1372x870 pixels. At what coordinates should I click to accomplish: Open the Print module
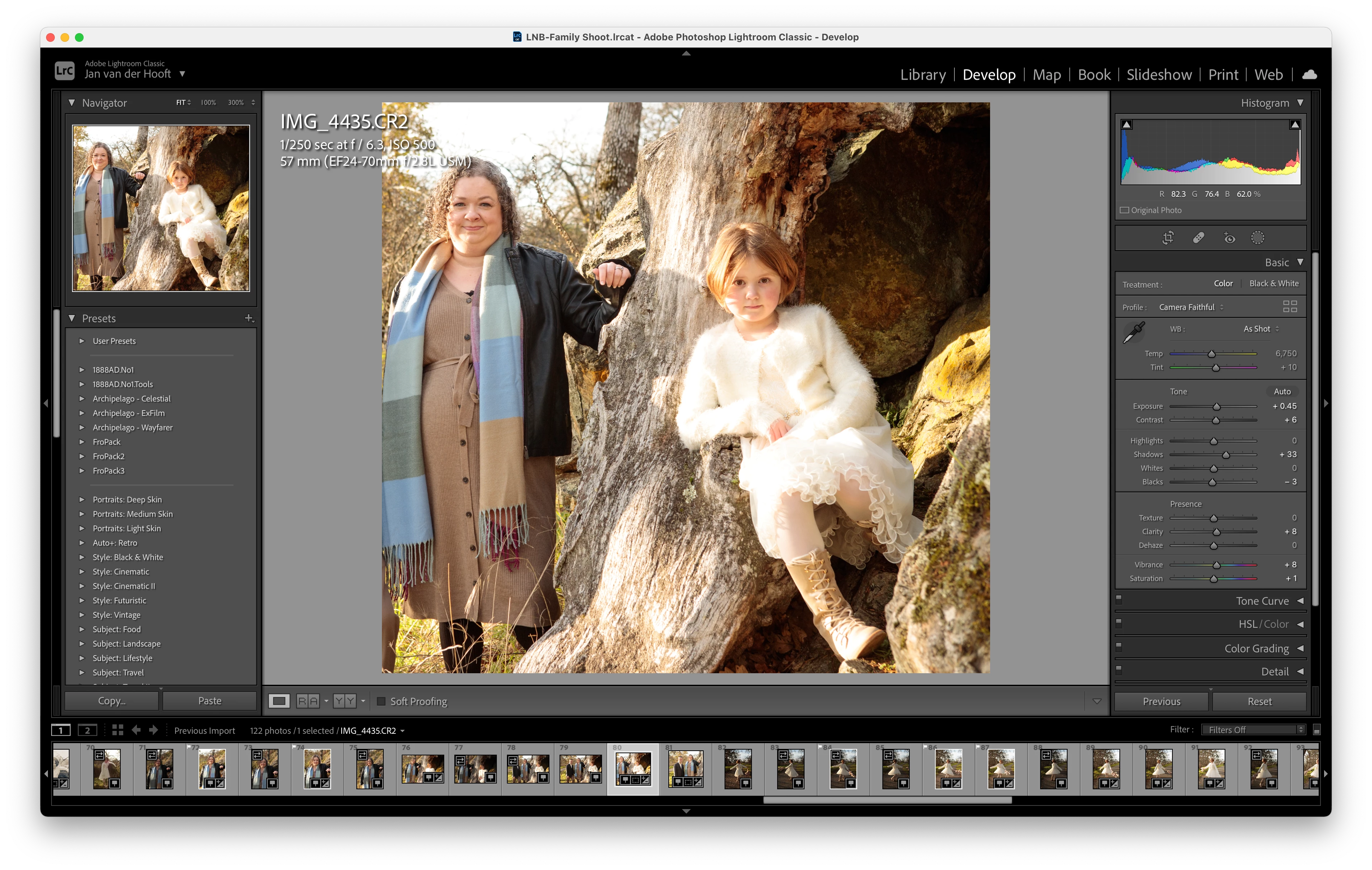click(x=1223, y=75)
